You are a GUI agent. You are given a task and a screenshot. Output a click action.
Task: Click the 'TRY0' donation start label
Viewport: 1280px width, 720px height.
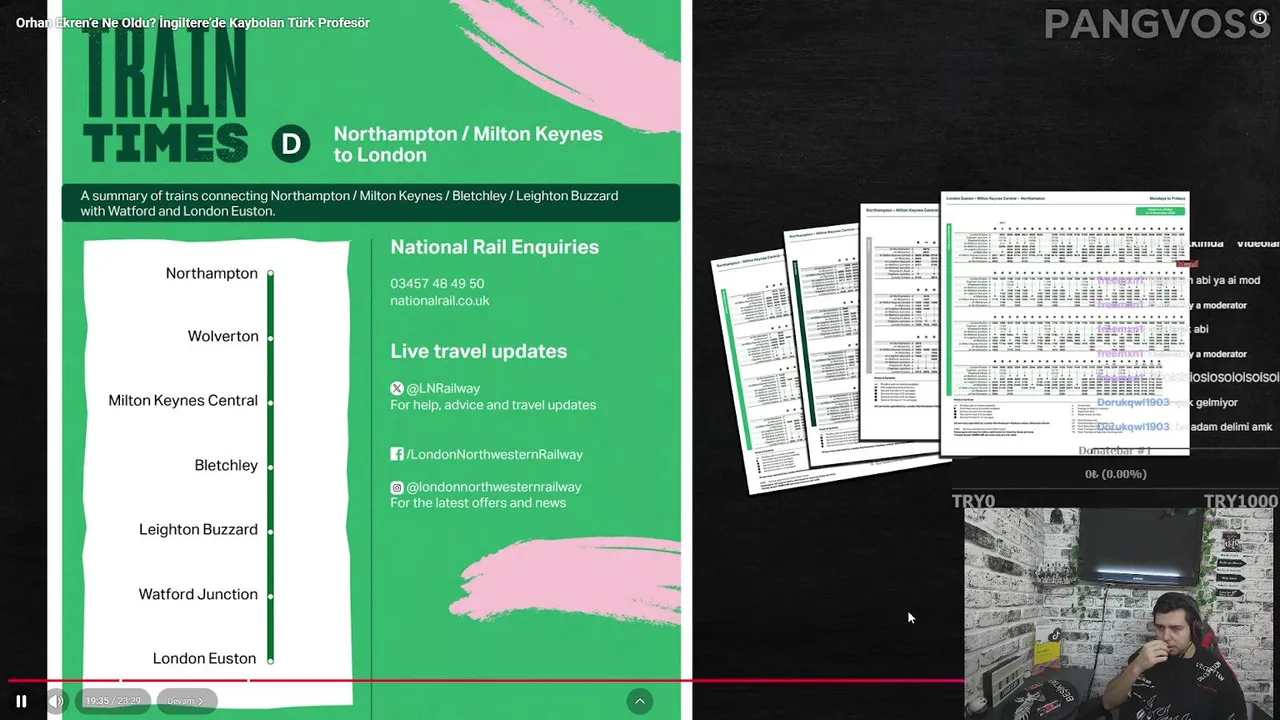tap(973, 501)
